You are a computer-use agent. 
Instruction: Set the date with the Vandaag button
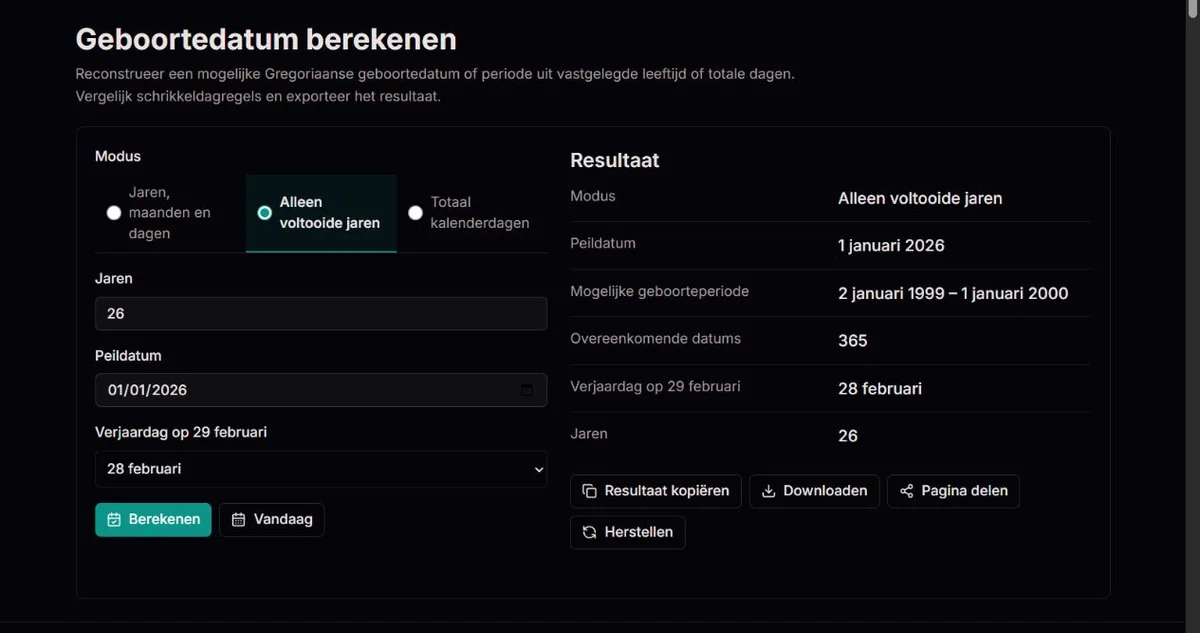[272, 520]
